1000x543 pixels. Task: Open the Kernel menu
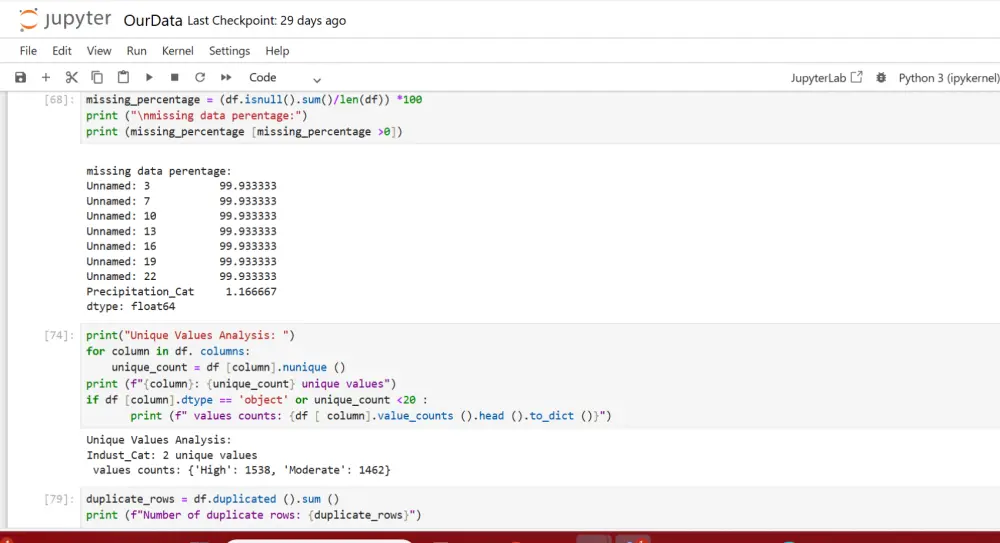pyautogui.click(x=177, y=50)
